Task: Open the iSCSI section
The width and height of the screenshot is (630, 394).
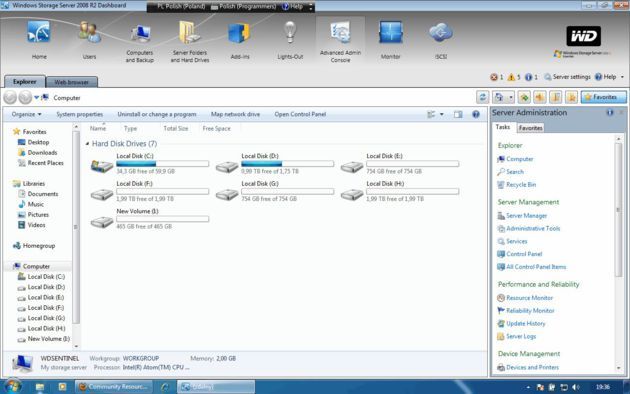Action: 441,40
